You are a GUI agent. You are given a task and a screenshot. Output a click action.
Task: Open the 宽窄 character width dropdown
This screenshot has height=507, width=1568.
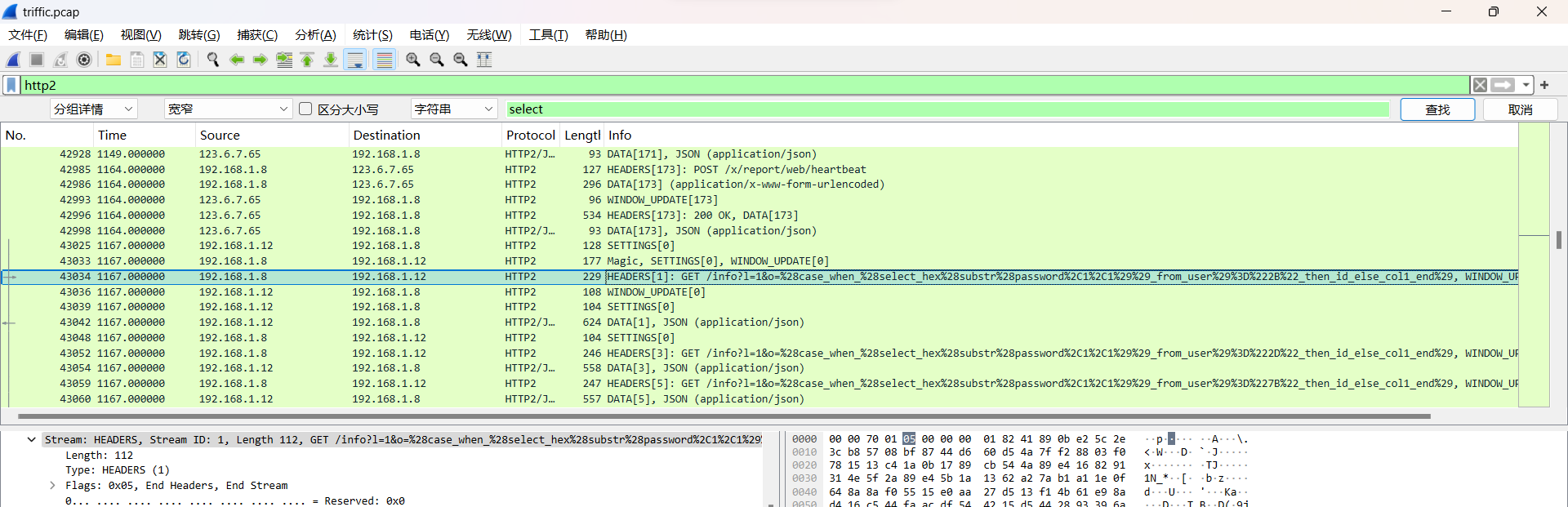[x=228, y=109]
